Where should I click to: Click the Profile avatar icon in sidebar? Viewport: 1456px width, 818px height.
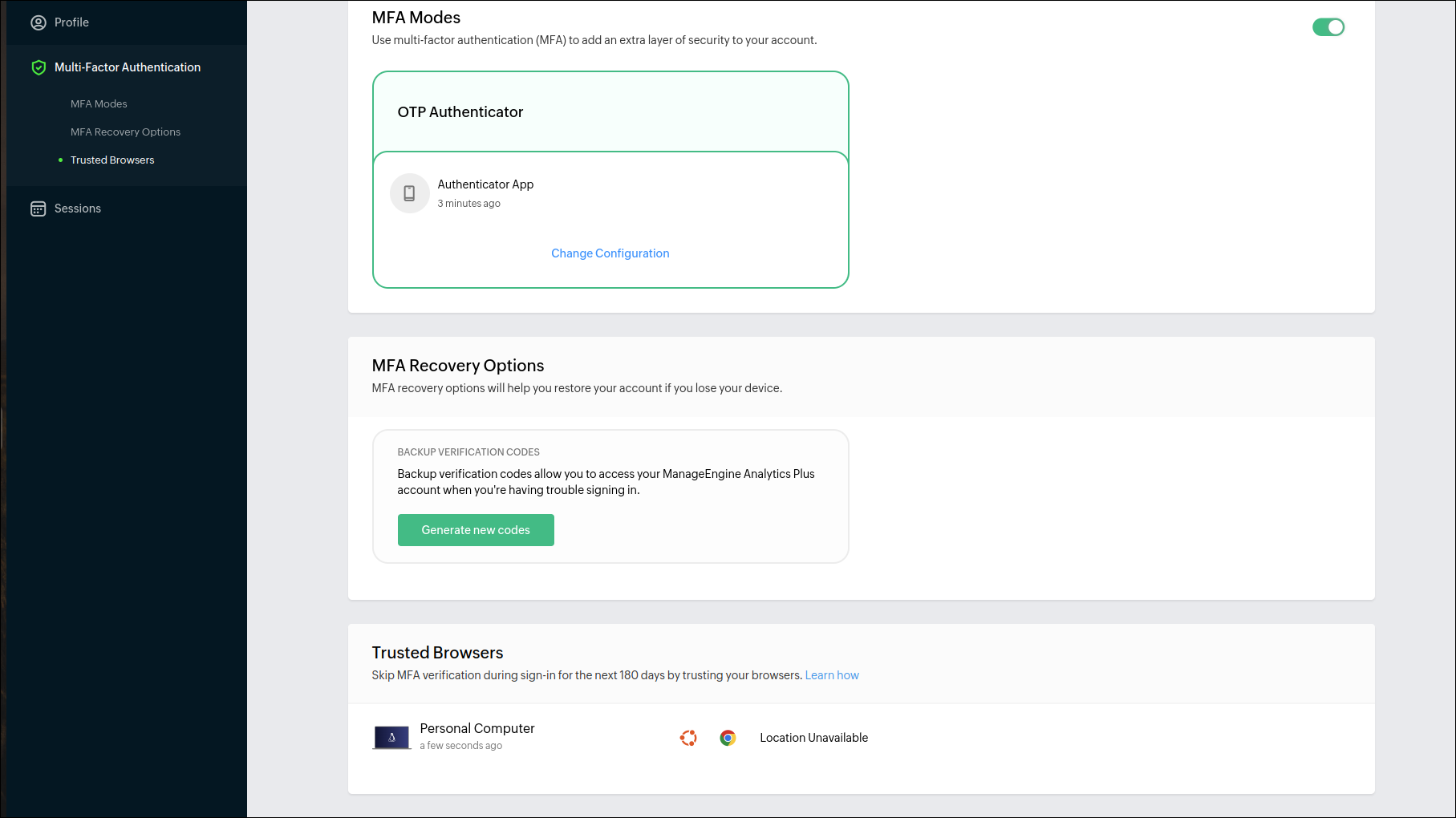39,22
